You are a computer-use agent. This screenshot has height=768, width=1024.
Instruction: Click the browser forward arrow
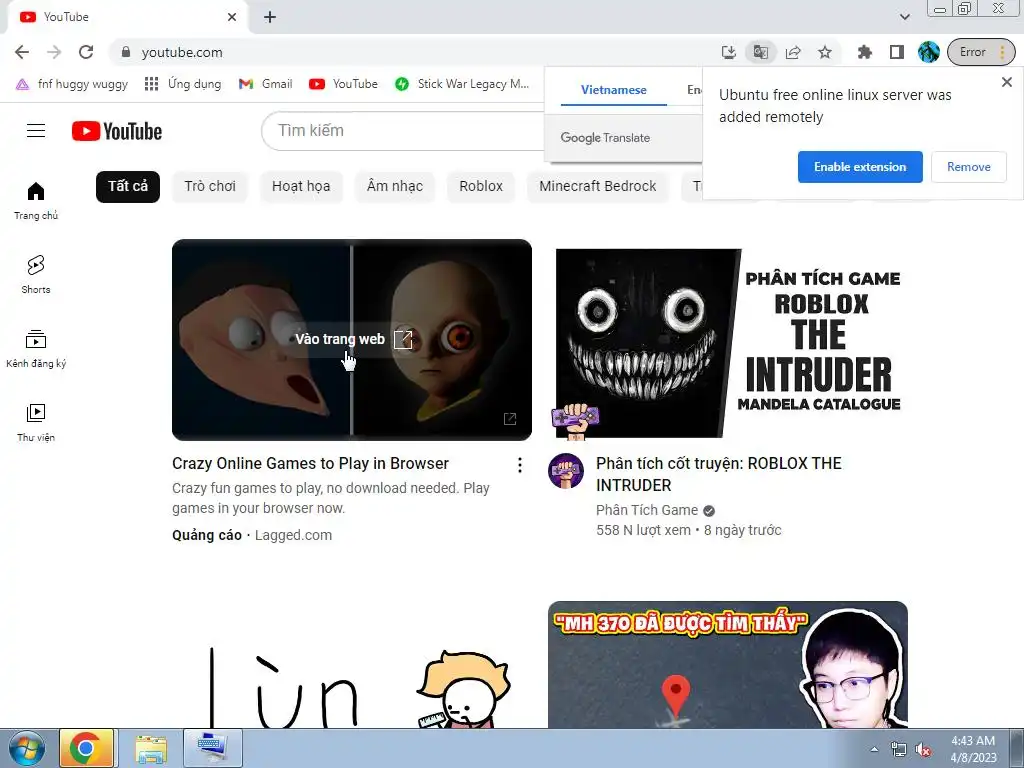[54, 52]
